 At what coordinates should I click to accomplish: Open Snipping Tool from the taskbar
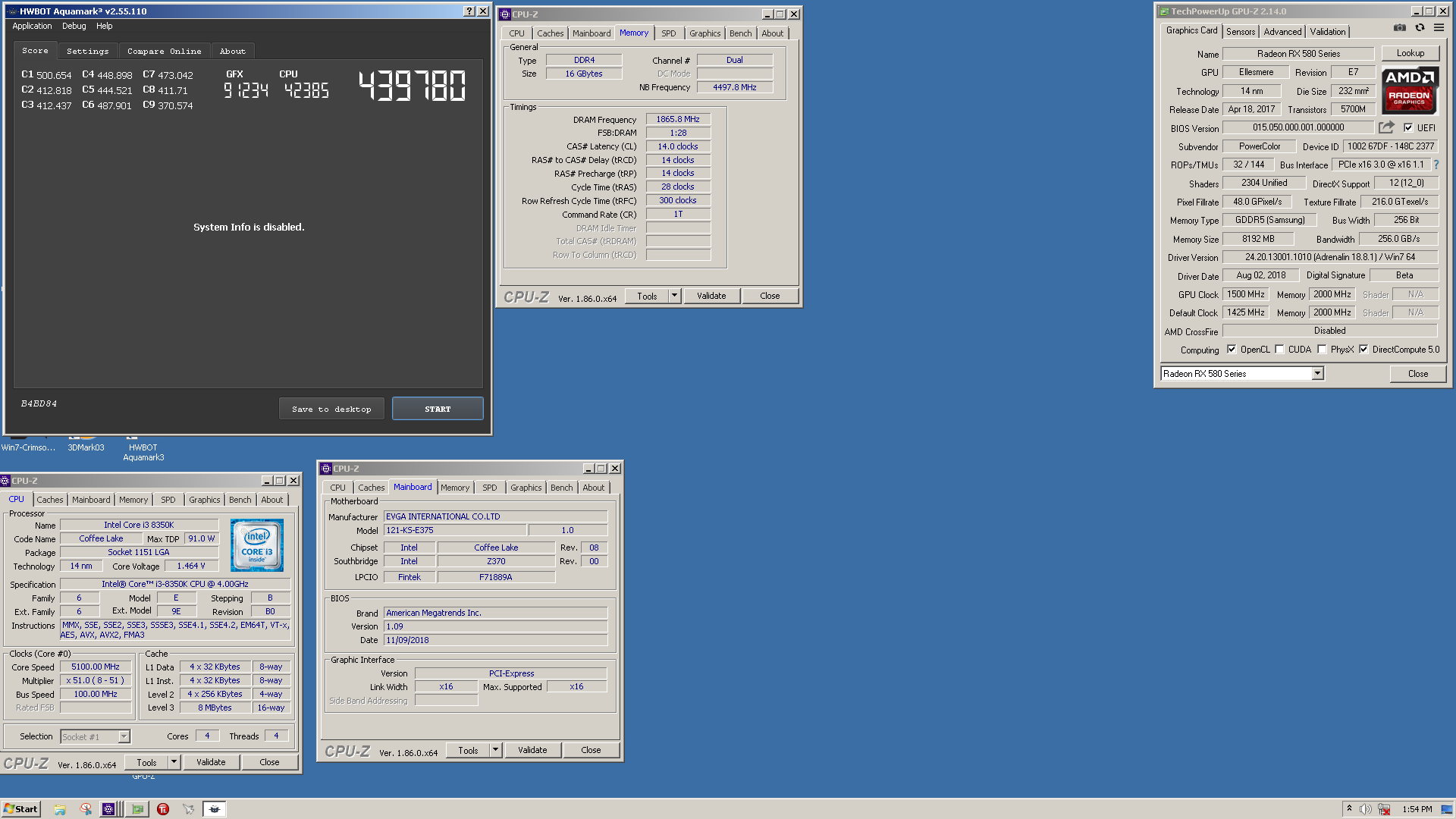[x=86, y=809]
